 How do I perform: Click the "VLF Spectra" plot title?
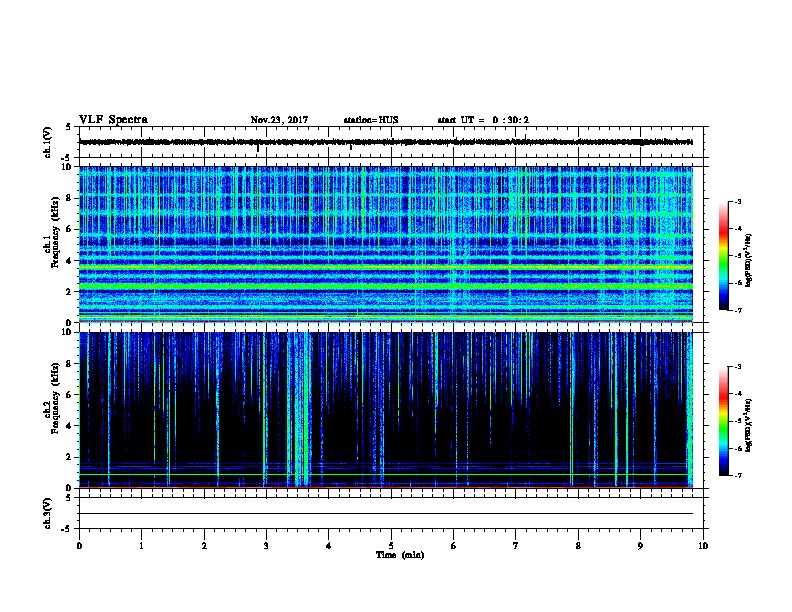[113, 120]
